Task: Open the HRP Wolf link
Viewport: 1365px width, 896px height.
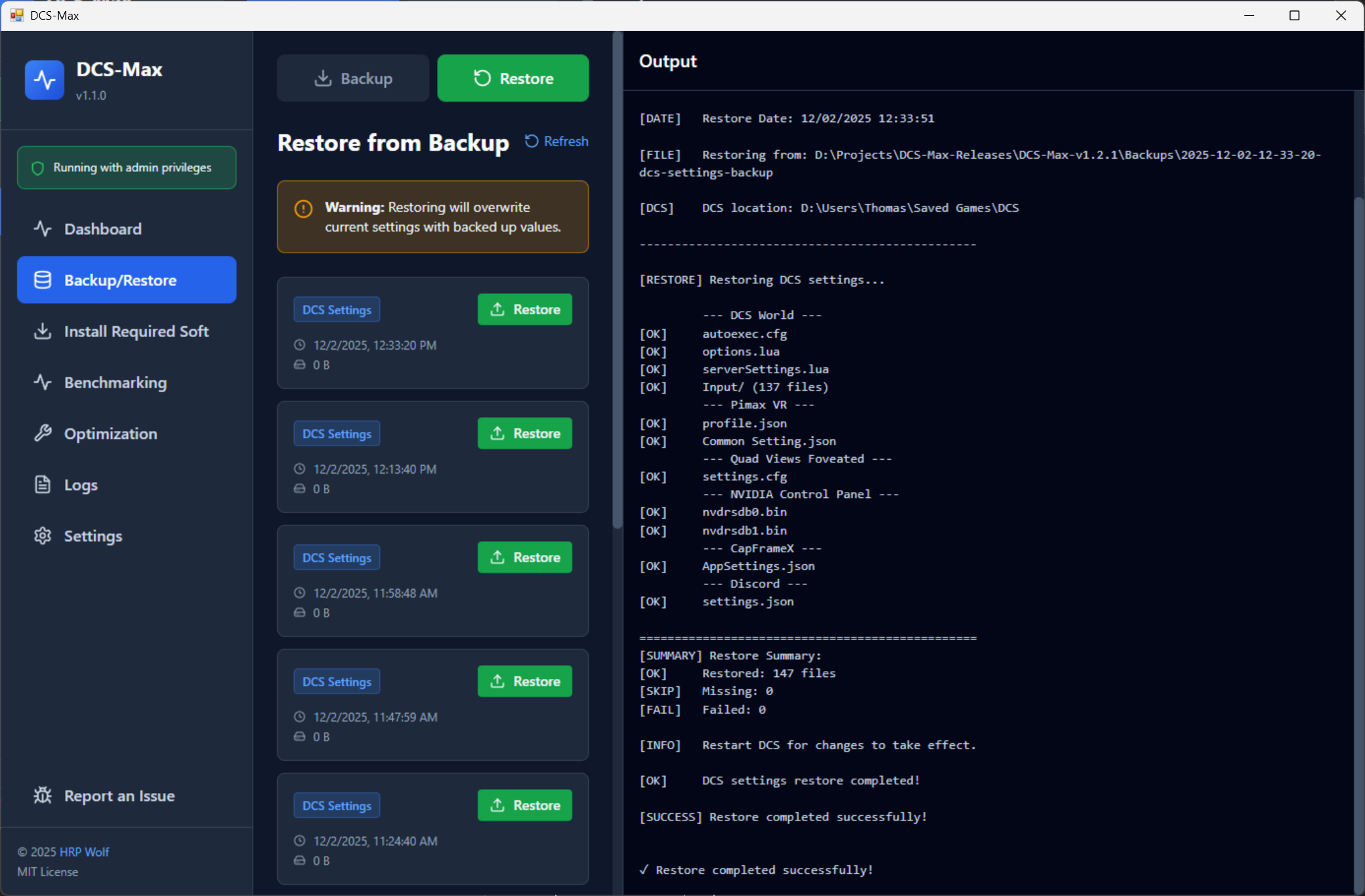Action: click(x=84, y=852)
